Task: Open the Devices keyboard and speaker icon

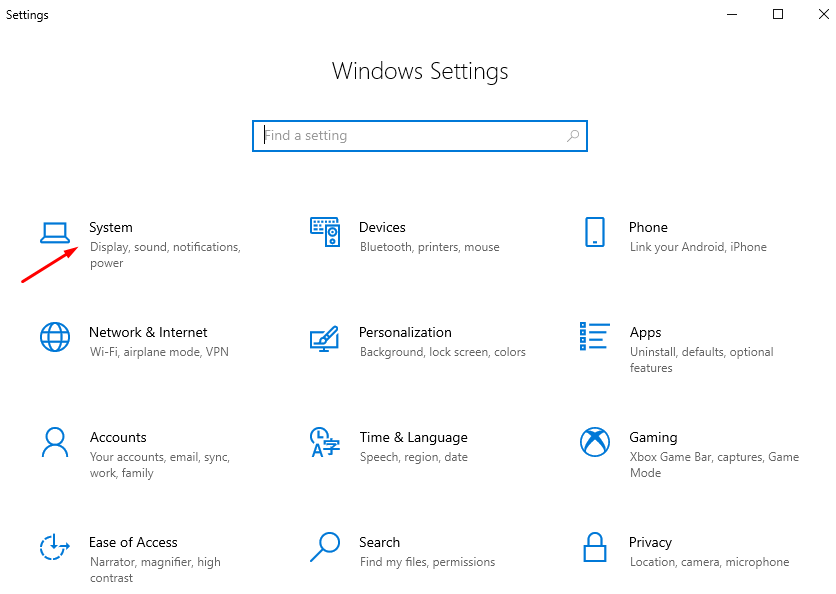Action: (x=325, y=232)
